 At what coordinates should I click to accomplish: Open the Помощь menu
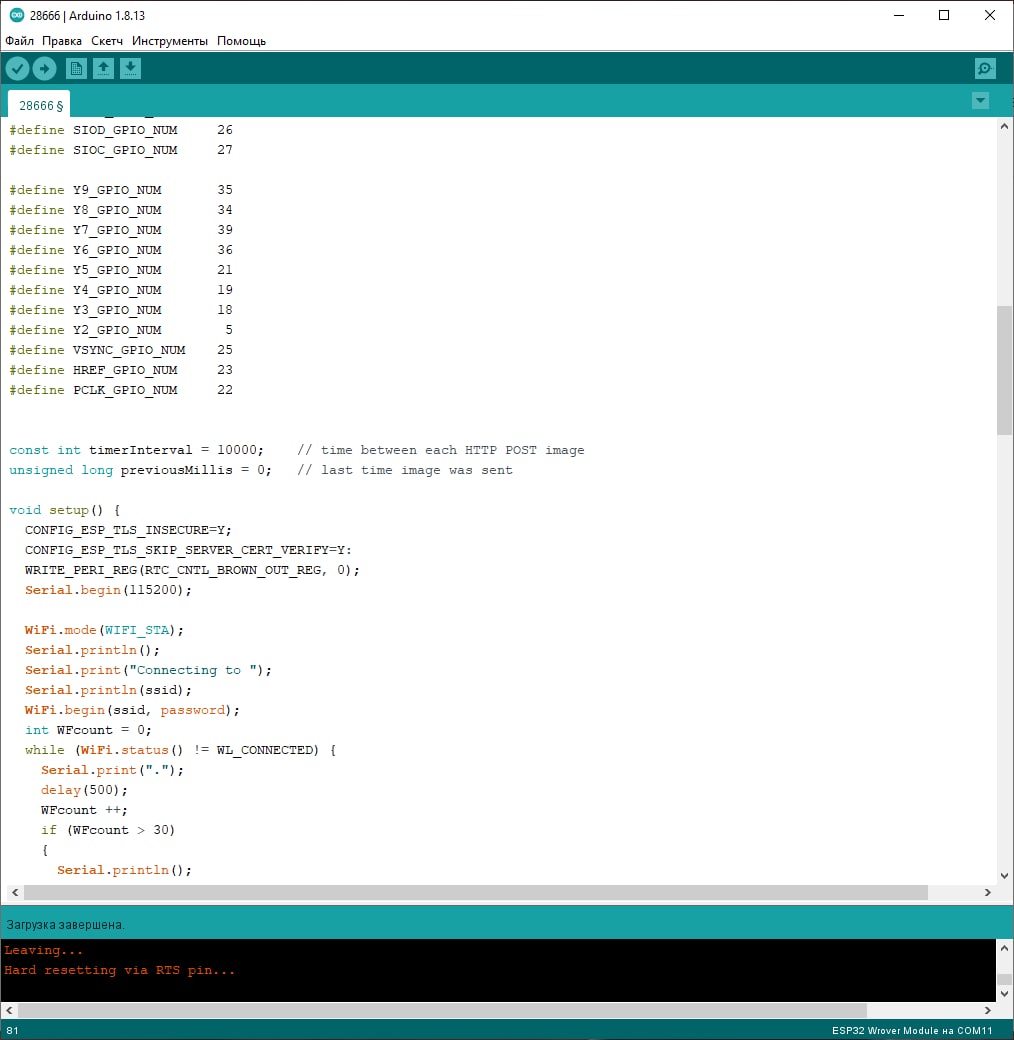[x=242, y=41]
